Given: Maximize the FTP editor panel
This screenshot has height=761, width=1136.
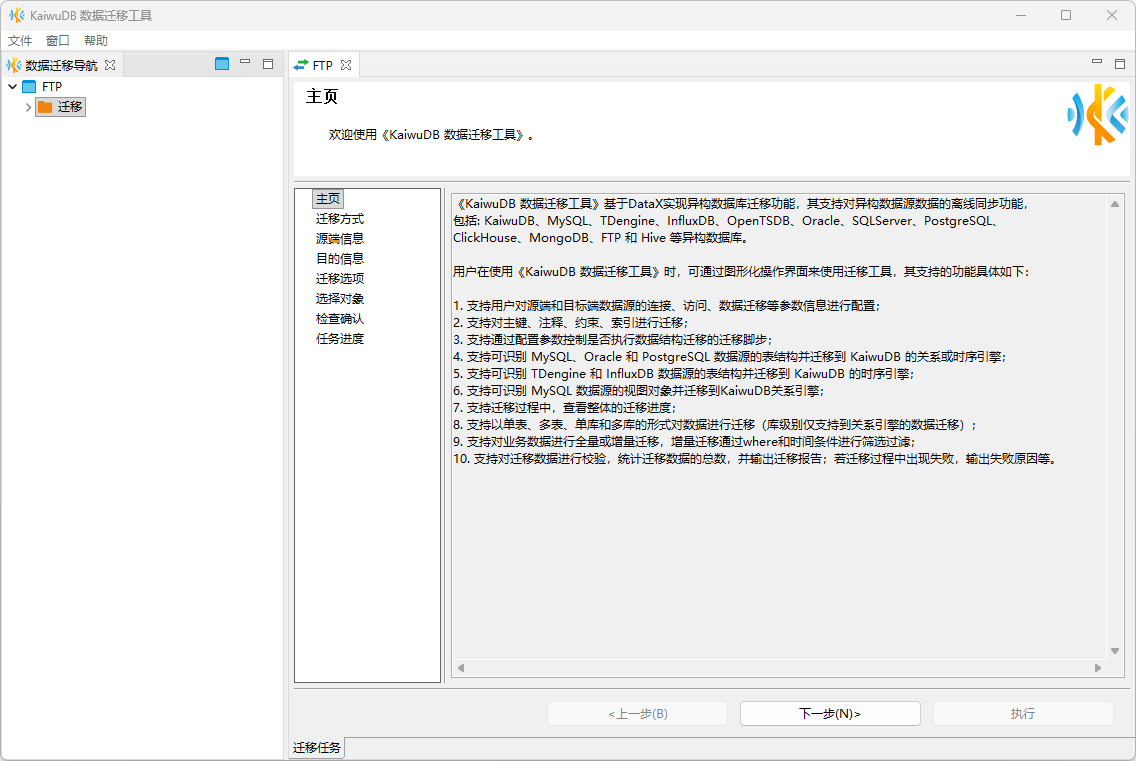Looking at the screenshot, I should point(1120,64).
